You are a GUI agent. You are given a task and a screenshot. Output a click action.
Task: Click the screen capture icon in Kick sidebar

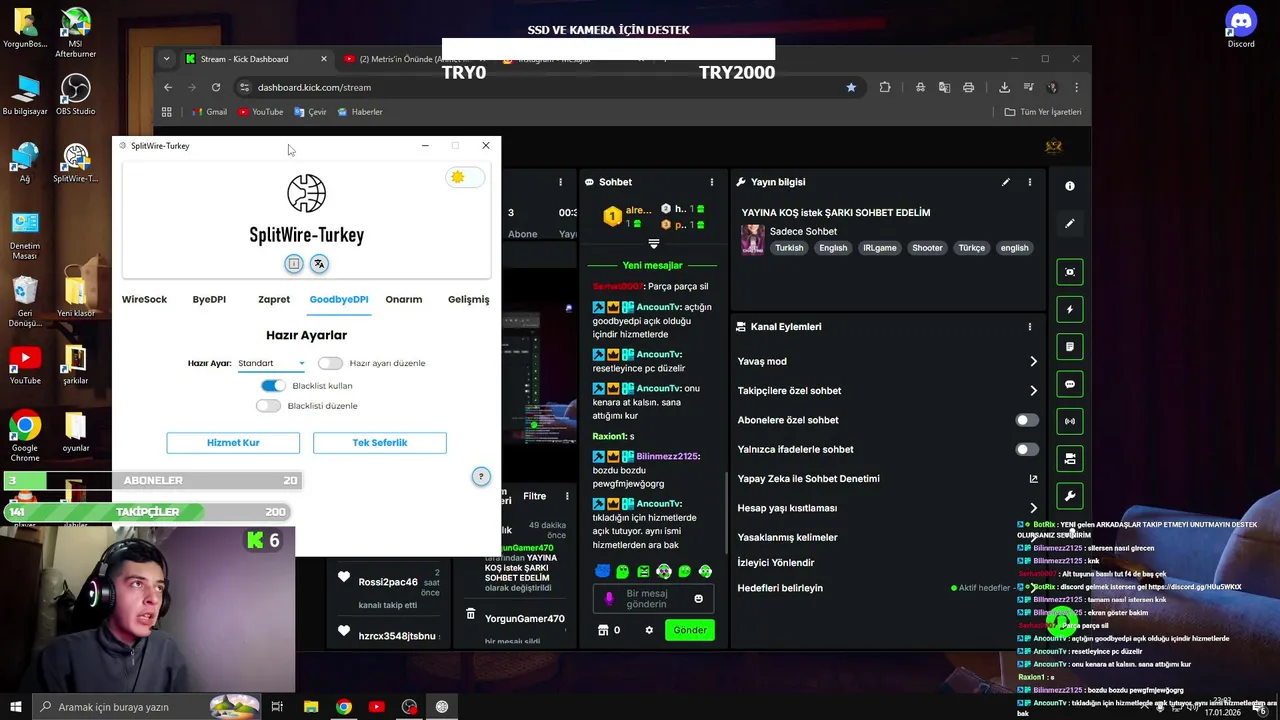[1070, 272]
